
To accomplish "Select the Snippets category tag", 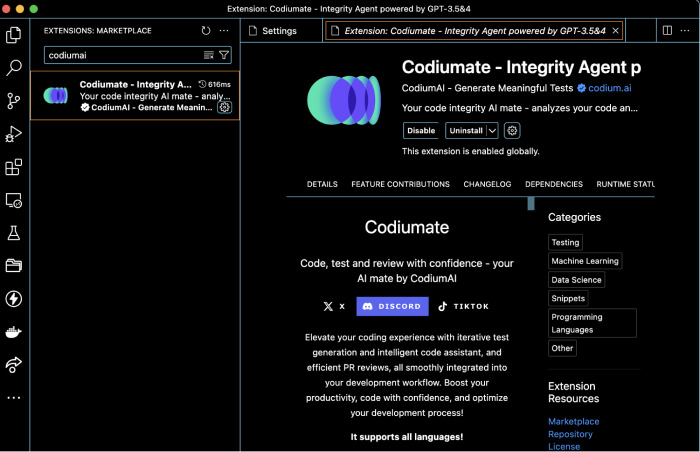I will (x=568, y=298).
